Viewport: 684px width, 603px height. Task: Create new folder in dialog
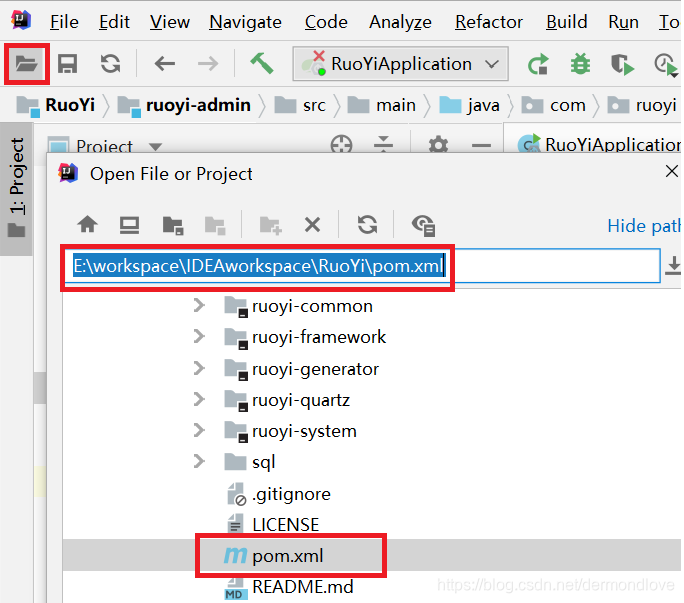pyautogui.click(x=270, y=225)
